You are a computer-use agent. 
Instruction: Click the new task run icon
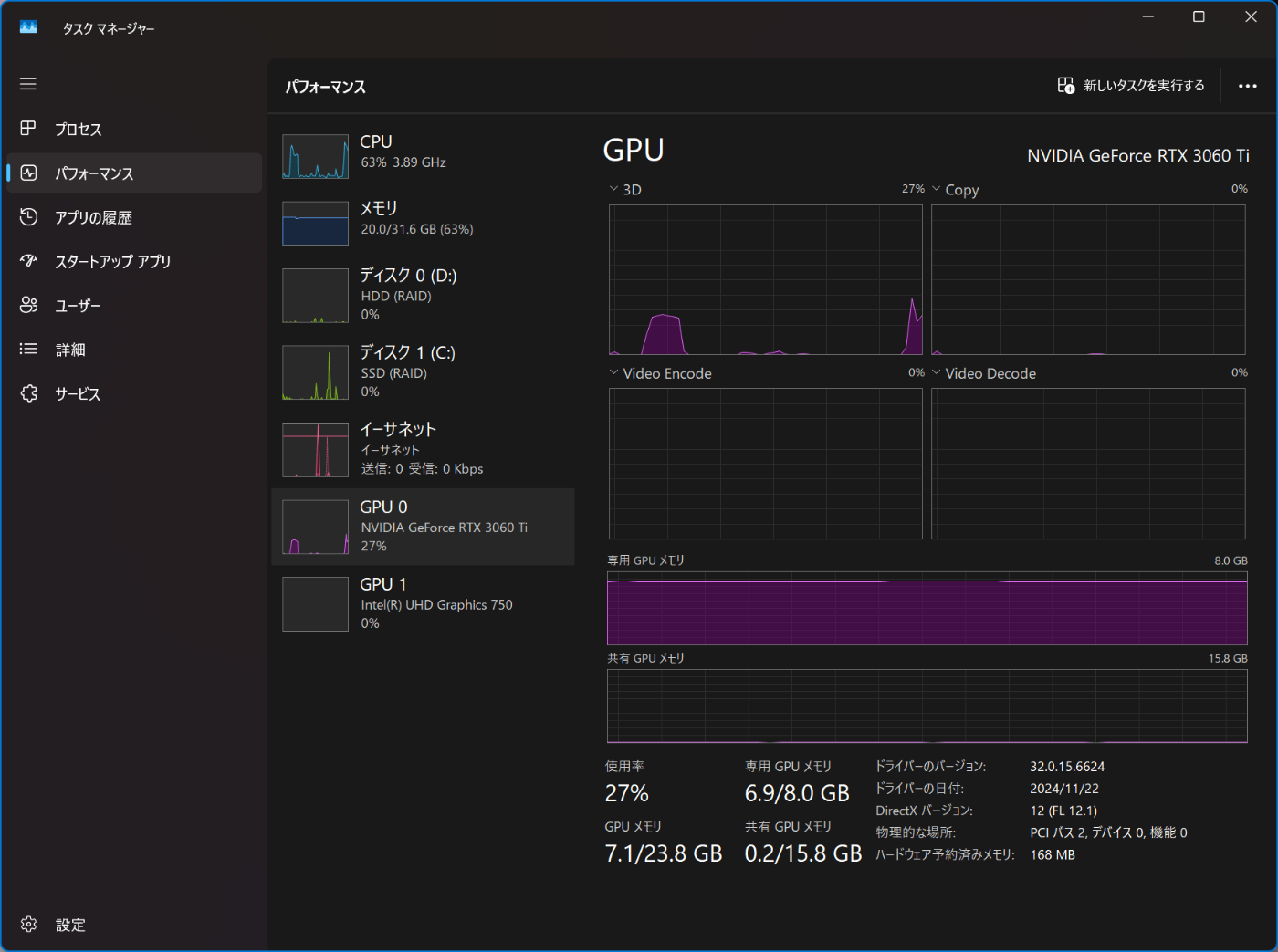pyautogui.click(x=1066, y=85)
